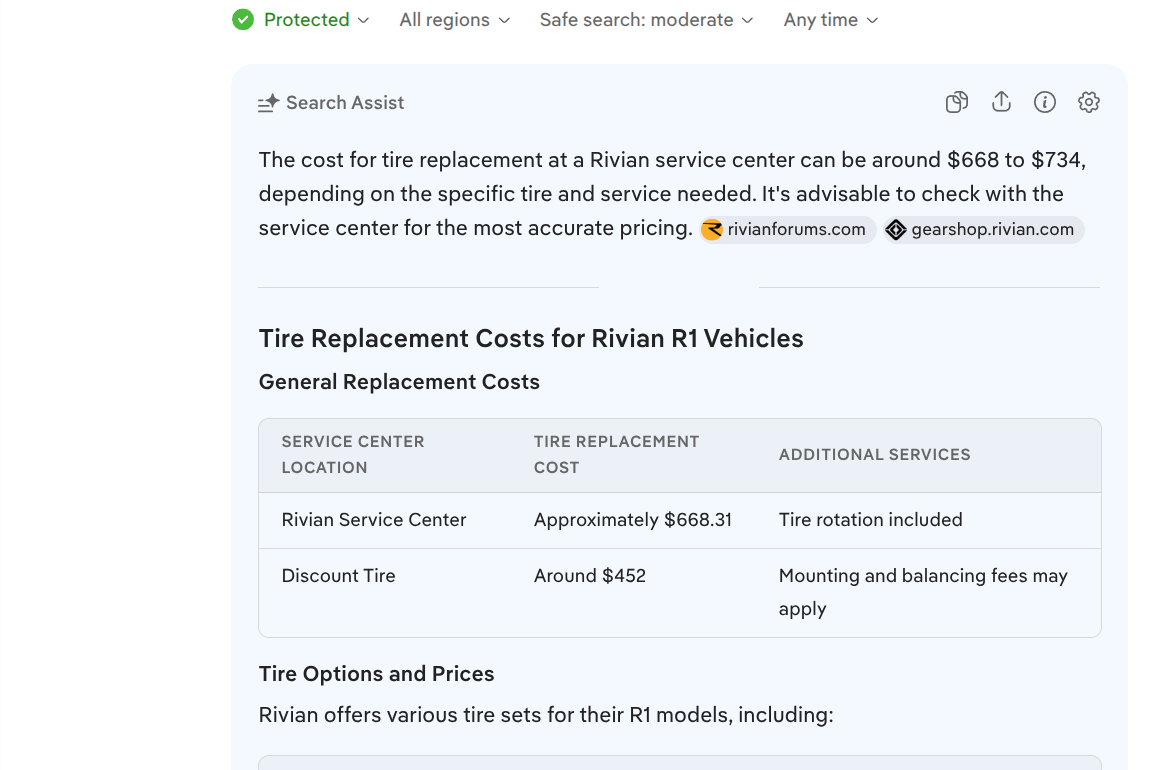Click the Tire Replacement Cost column header
Screen dimensions: 1170x770
(x=616, y=454)
